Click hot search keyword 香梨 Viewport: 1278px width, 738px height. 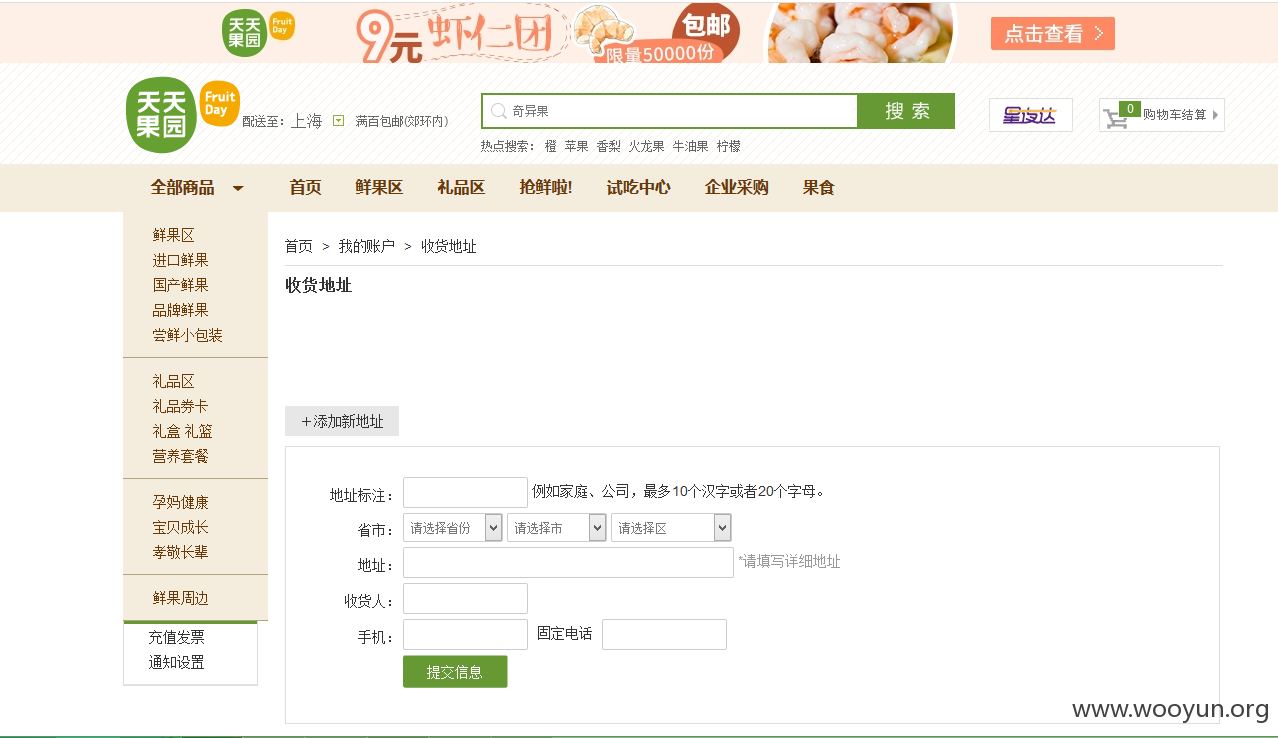[x=608, y=146]
